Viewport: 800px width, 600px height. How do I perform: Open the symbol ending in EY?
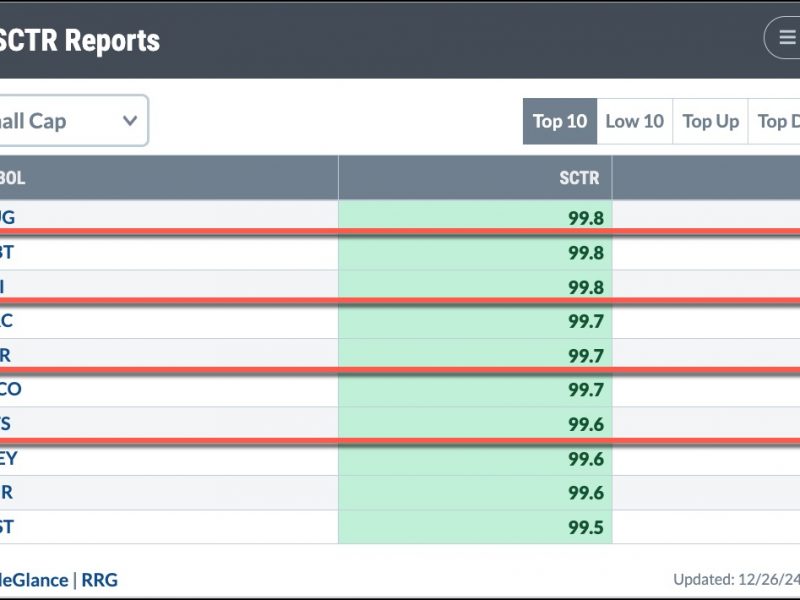pos(9,458)
